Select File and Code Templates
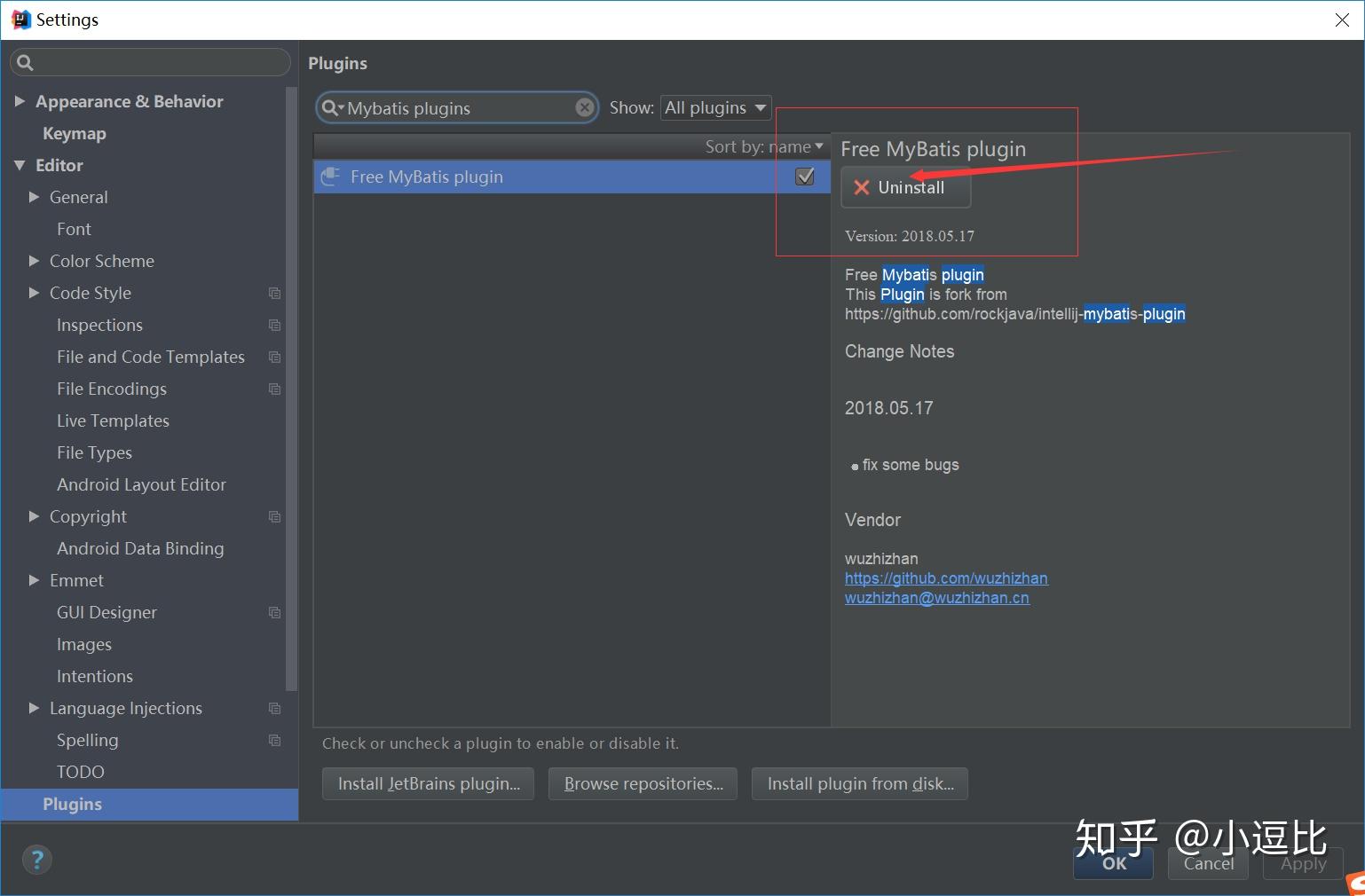 pos(151,357)
